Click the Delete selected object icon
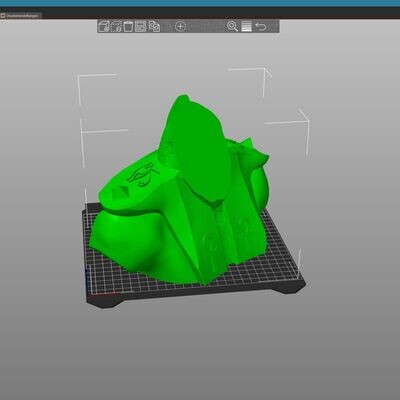The image size is (400, 400). [116, 26]
